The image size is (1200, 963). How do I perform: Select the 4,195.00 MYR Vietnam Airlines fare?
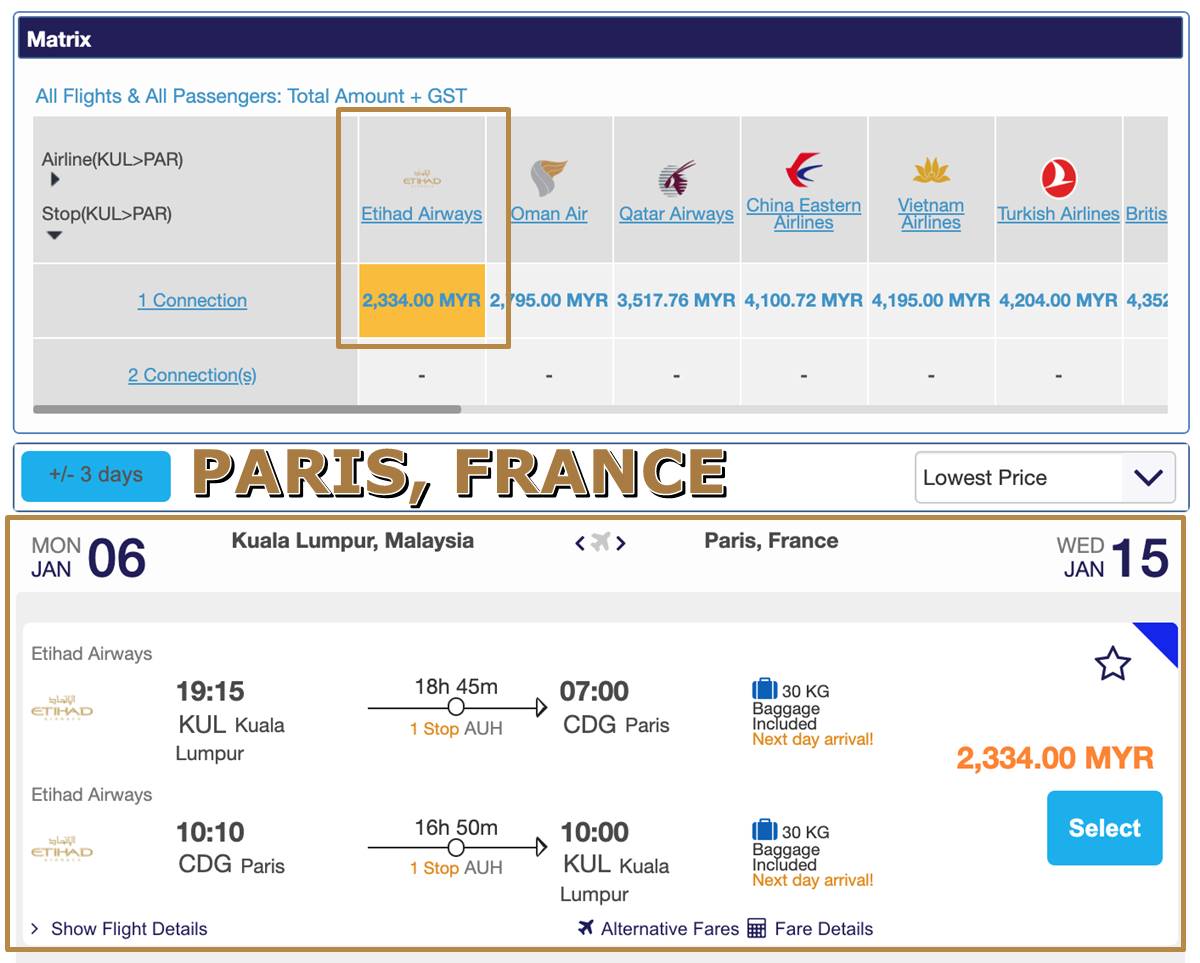click(931, 300)
